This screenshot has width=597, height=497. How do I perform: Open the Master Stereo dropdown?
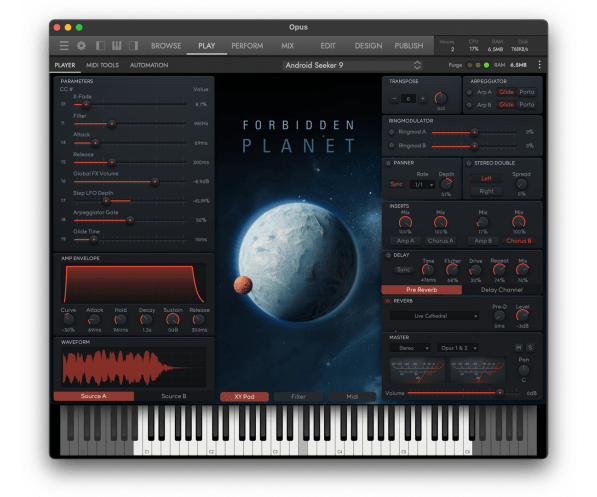click(x=410, y=348)
